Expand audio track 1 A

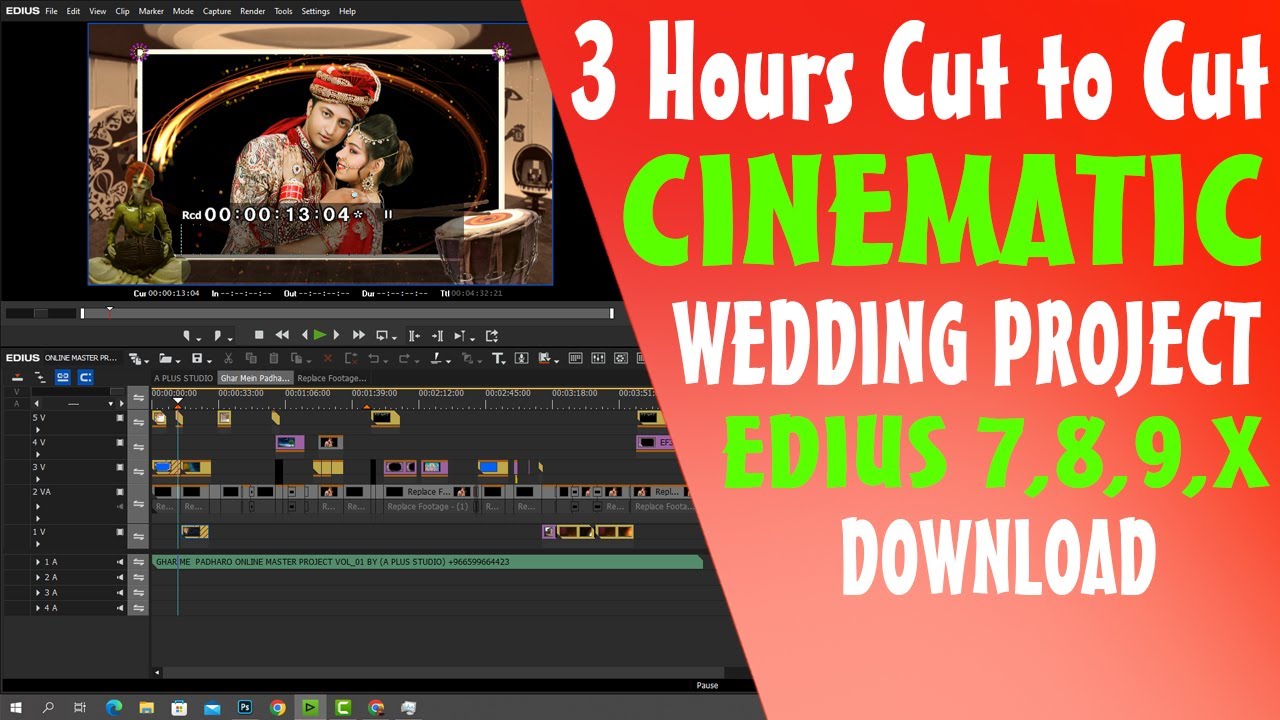coord(38,562)
